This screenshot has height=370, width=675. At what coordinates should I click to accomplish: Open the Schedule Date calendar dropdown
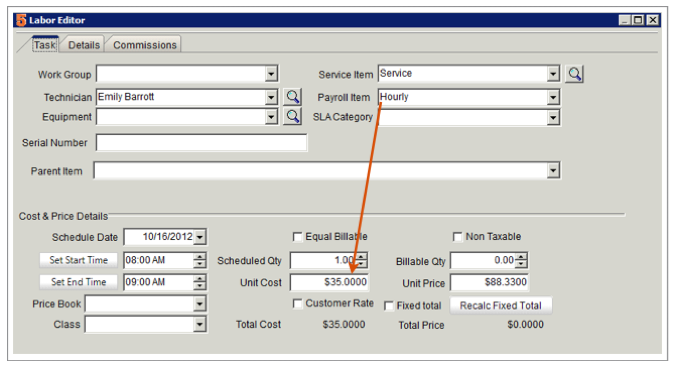tap(200, 237)
